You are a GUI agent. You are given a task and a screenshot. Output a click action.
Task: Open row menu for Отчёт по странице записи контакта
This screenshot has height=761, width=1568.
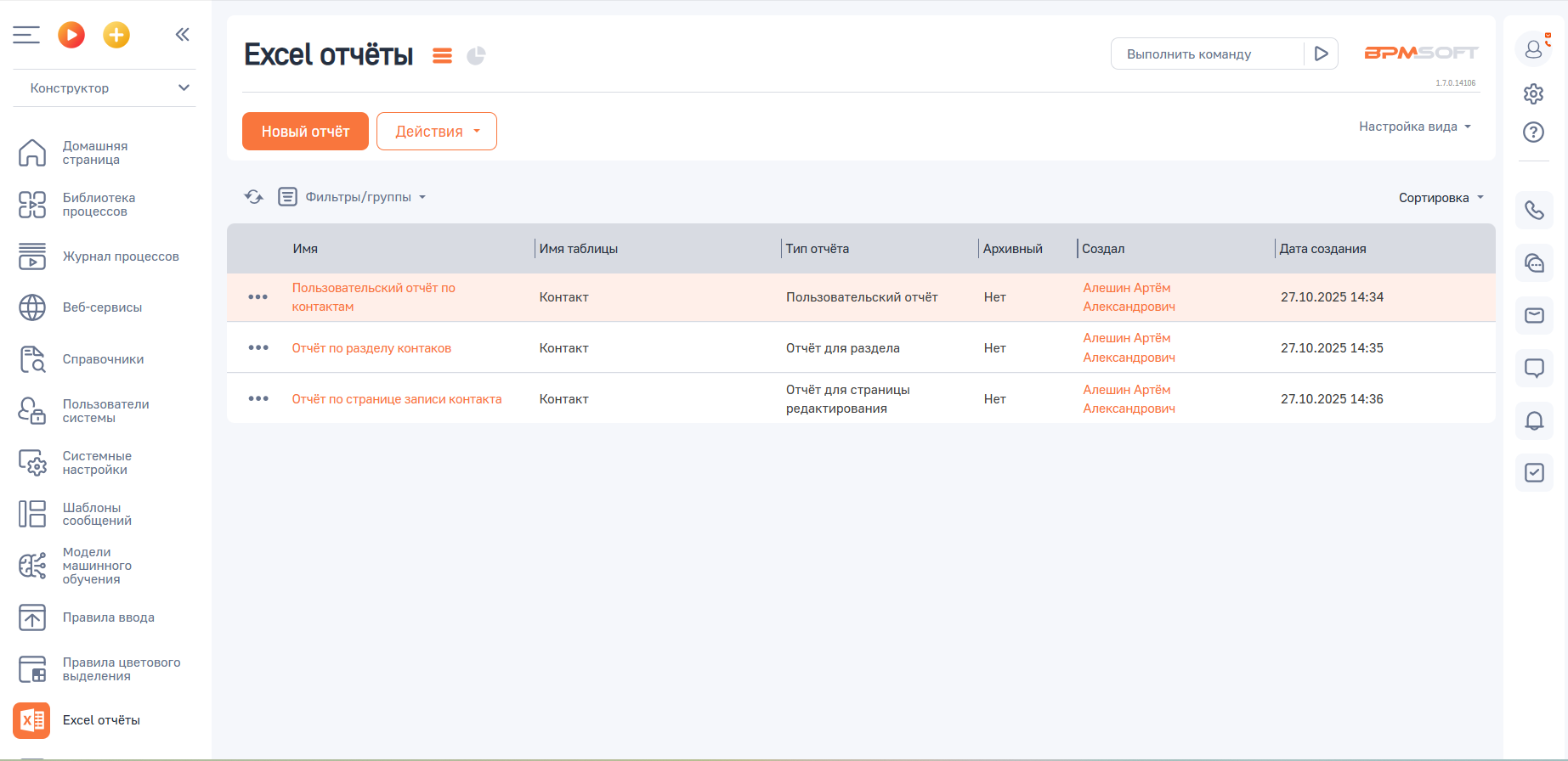click(258, 399)
